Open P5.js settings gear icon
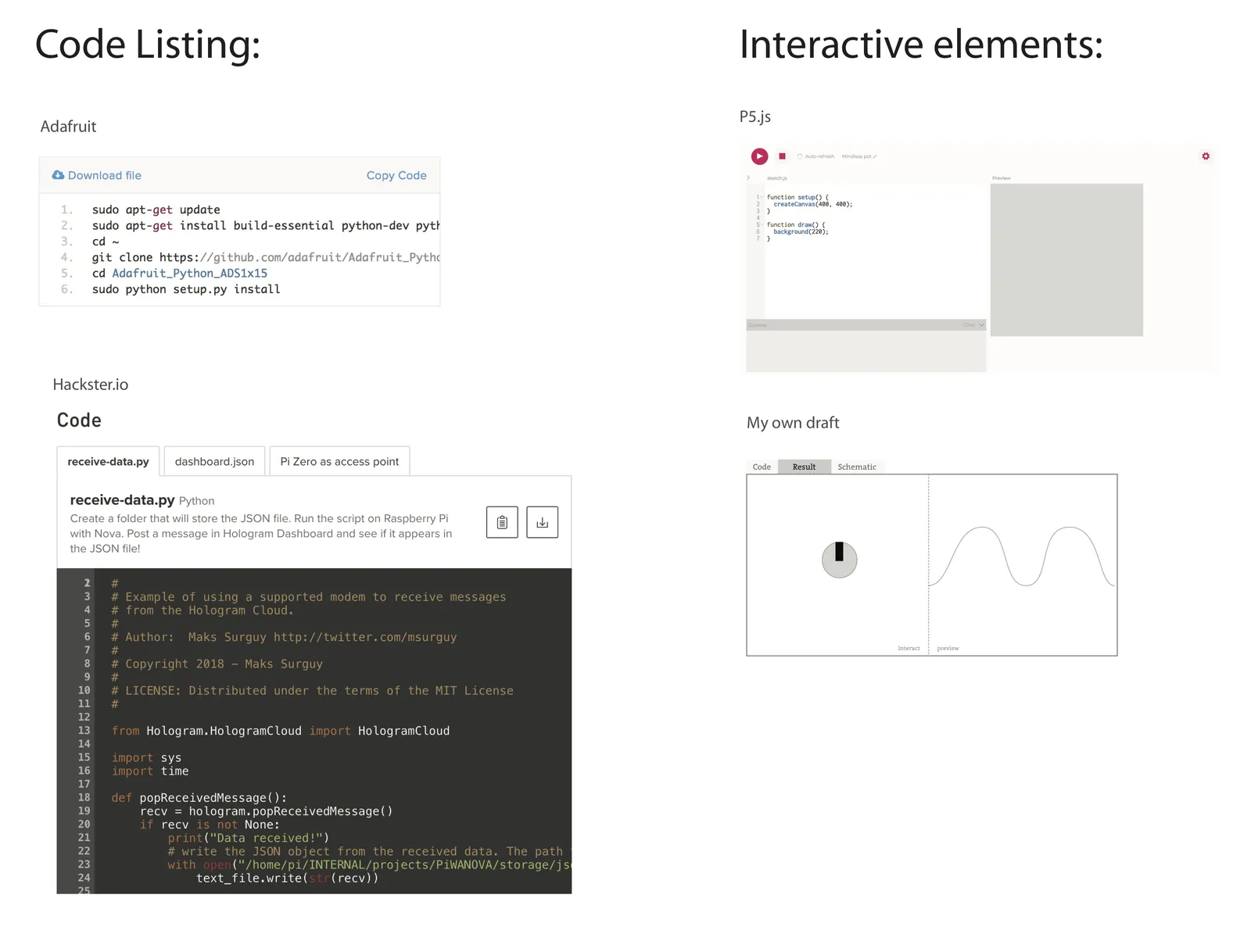Screen dimensions: 1251x952 coord(1206,156)
